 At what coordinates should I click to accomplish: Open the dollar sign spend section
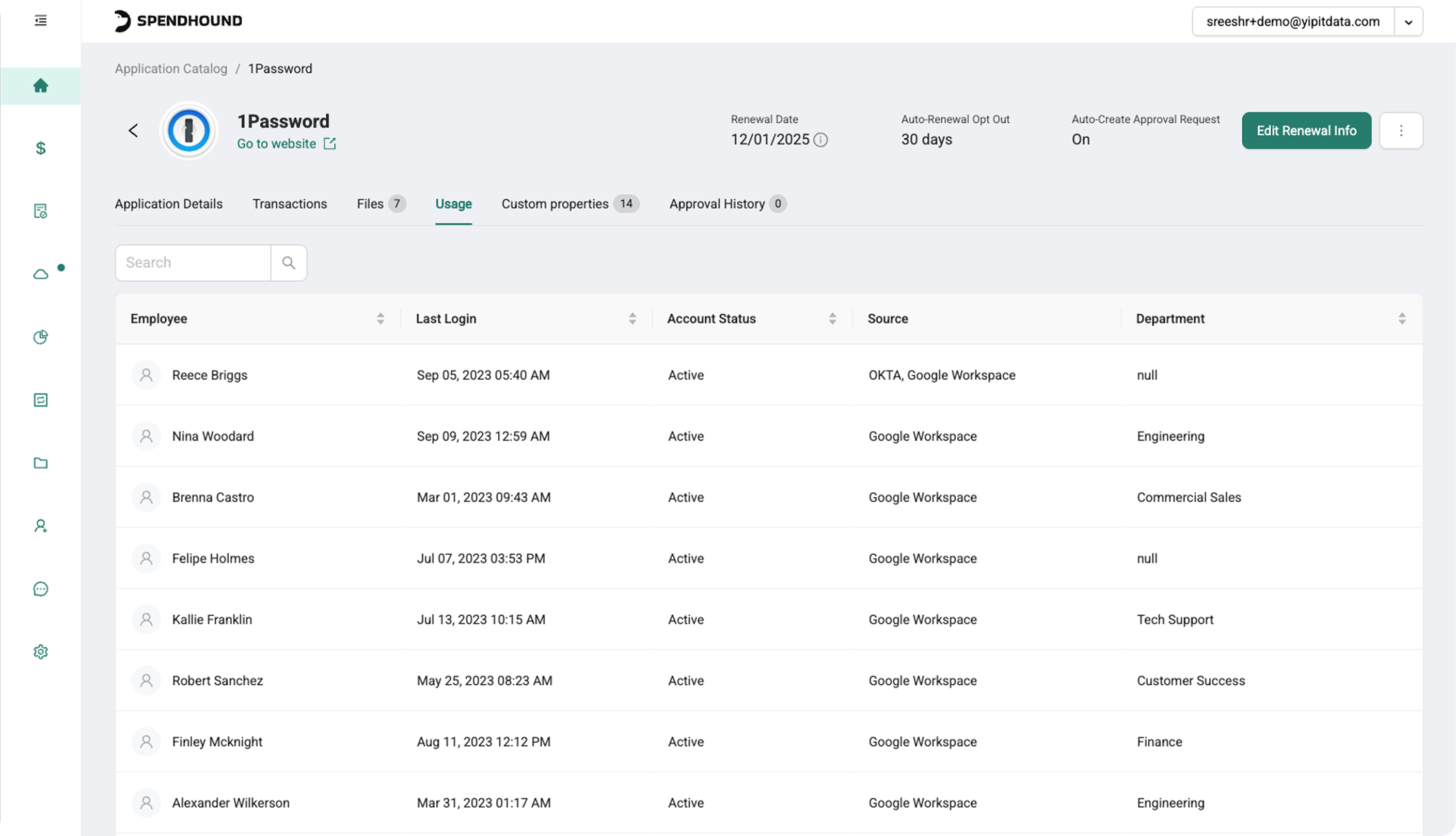coord(40,149)
